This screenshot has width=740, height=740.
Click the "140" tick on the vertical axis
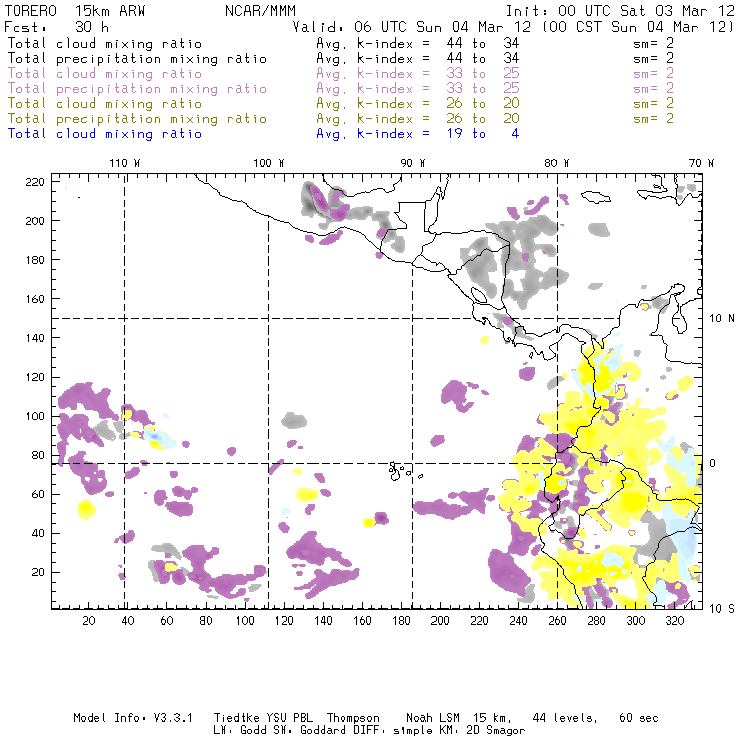[35, 338]
